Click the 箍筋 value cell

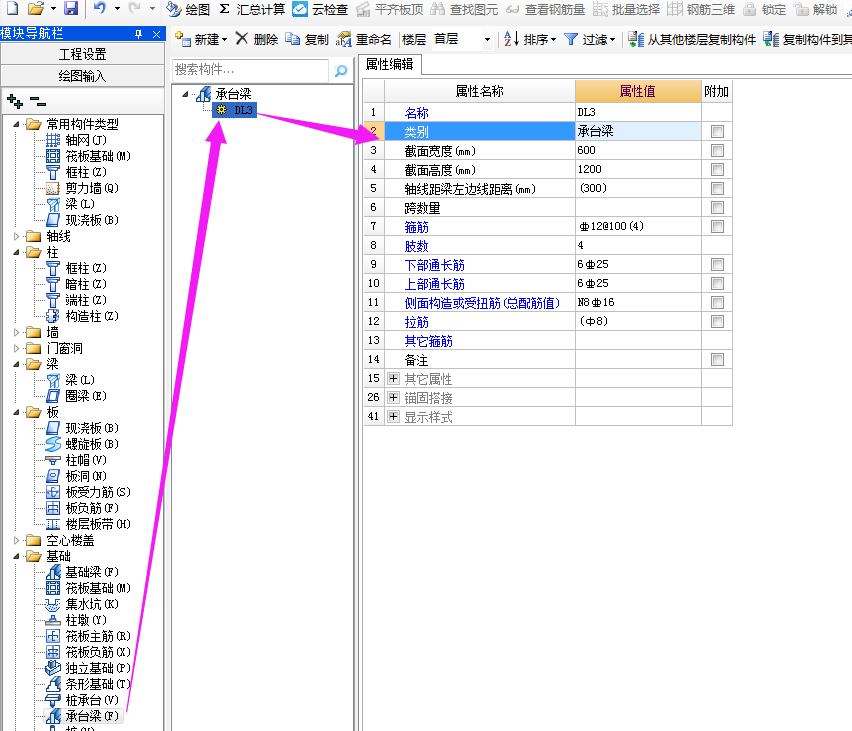tap(638, 226)
